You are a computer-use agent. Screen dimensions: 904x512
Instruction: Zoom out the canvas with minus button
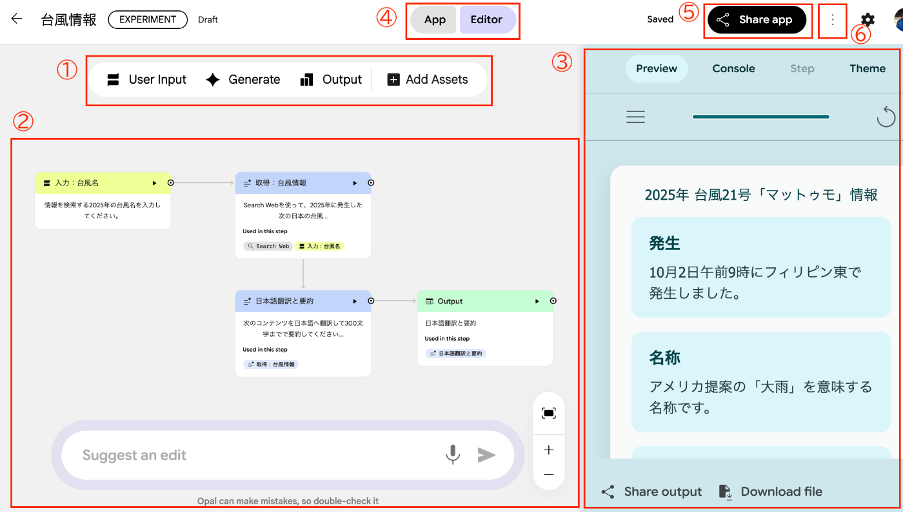pyautogui.click(x=548, y=474)
